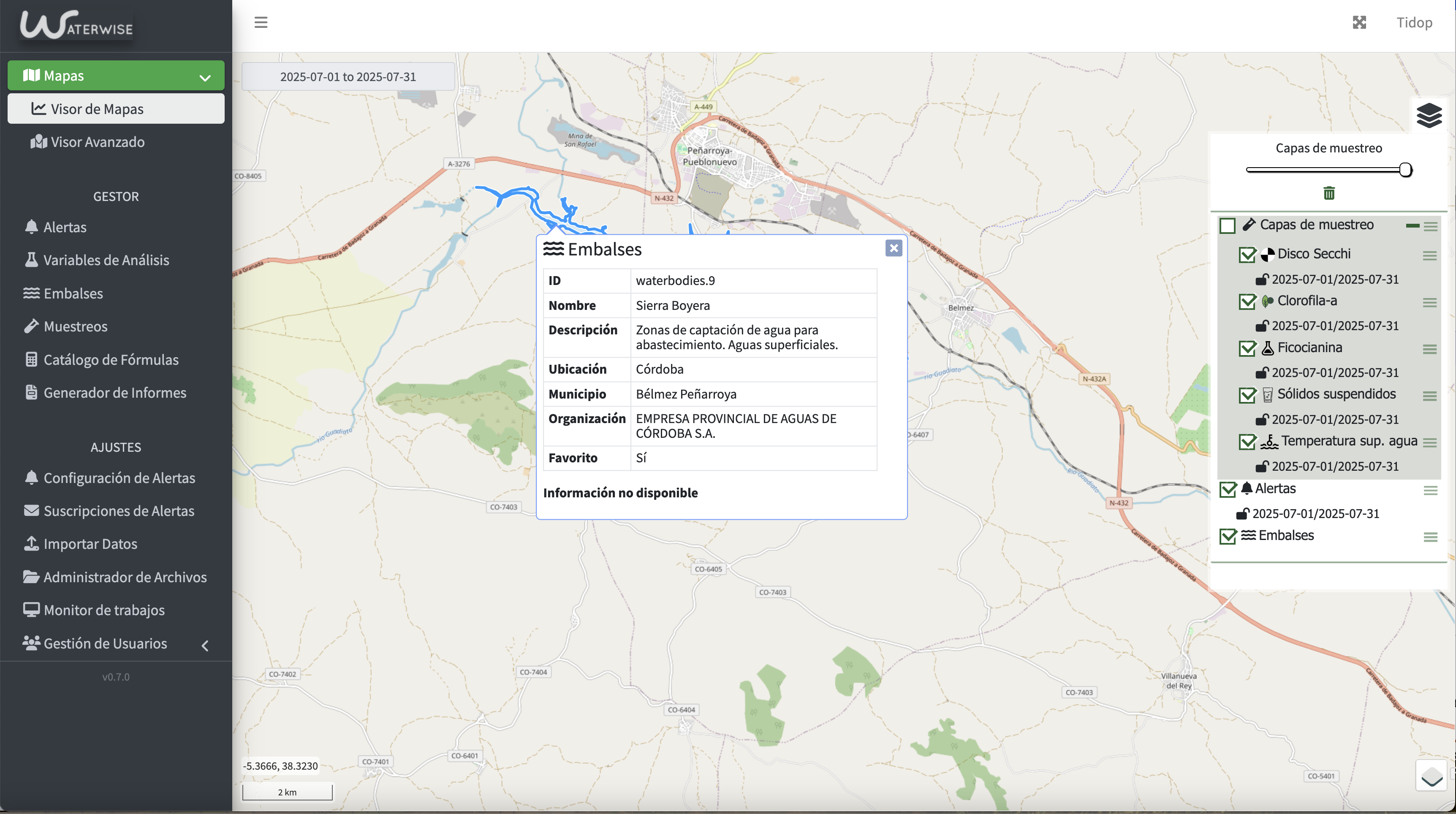Uncheck the Clorofila-a layer
1456x814 pixels.
point(1247,302)
